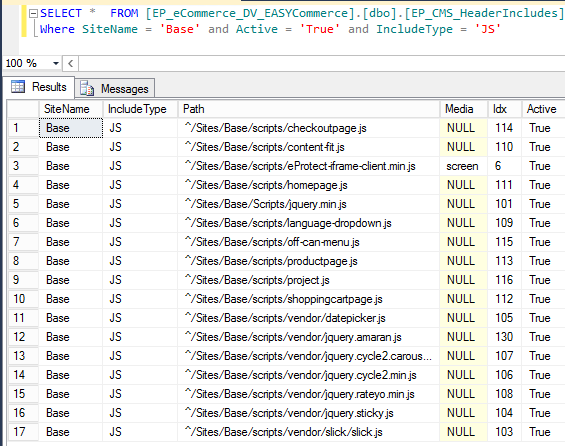Select the Active column header
Screen dimensions: 565x446
click(543, 109)
